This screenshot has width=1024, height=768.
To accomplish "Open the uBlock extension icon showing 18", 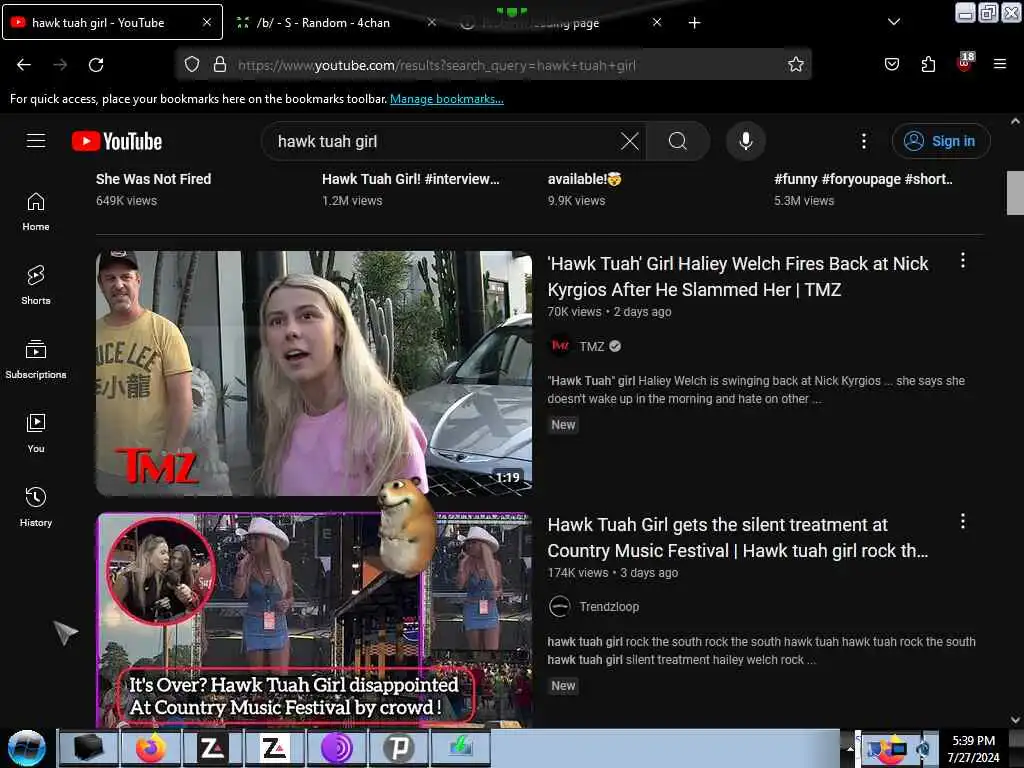I will pyautogui.click(x=965, y=62).
